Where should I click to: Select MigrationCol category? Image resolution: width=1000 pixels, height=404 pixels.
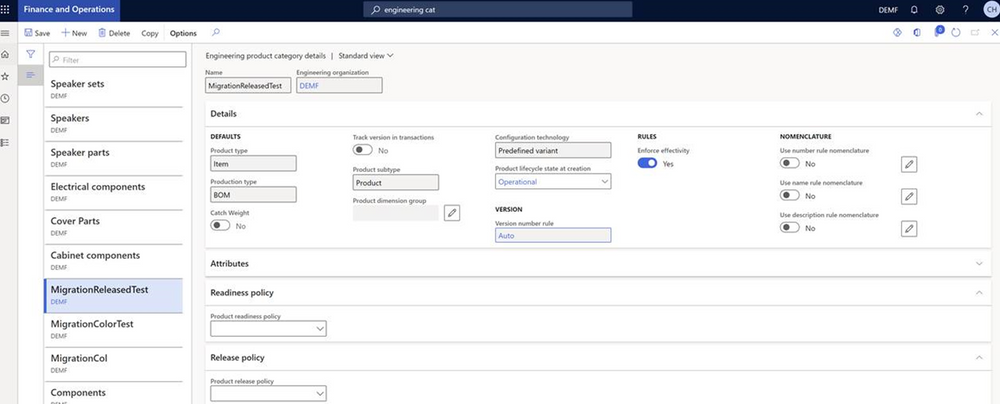click(x=114, y=364)
